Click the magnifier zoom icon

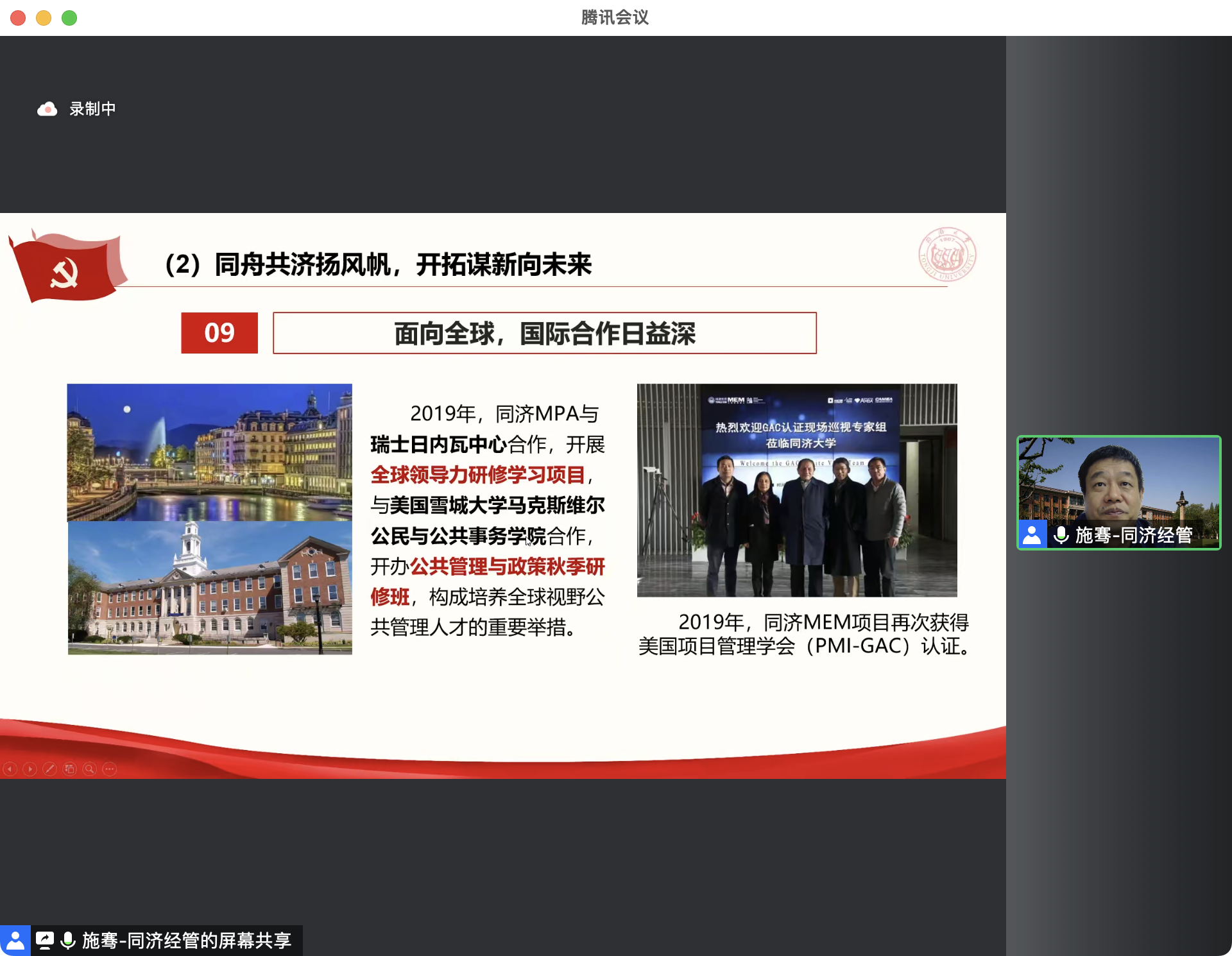click(90, 769)
